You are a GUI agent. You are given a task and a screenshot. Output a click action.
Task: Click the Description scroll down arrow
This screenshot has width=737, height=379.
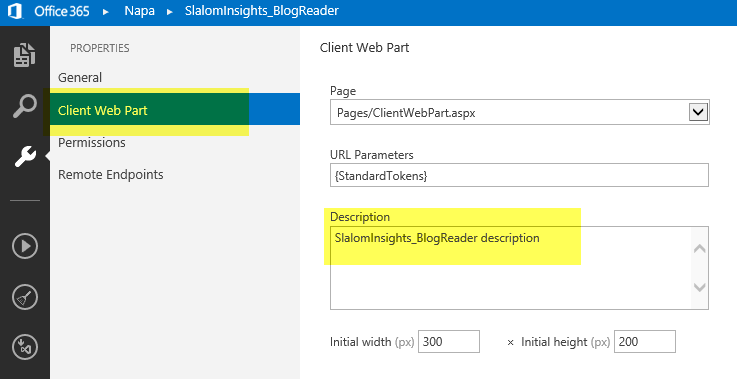click(x=700, y=287)
